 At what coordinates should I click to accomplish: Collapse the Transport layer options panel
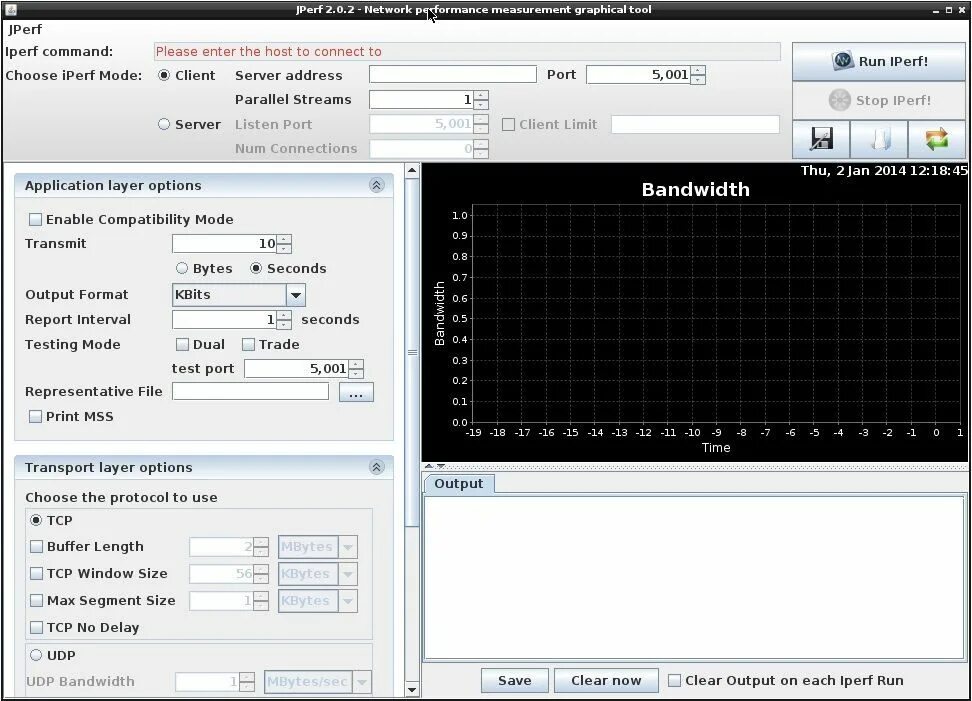376,467
